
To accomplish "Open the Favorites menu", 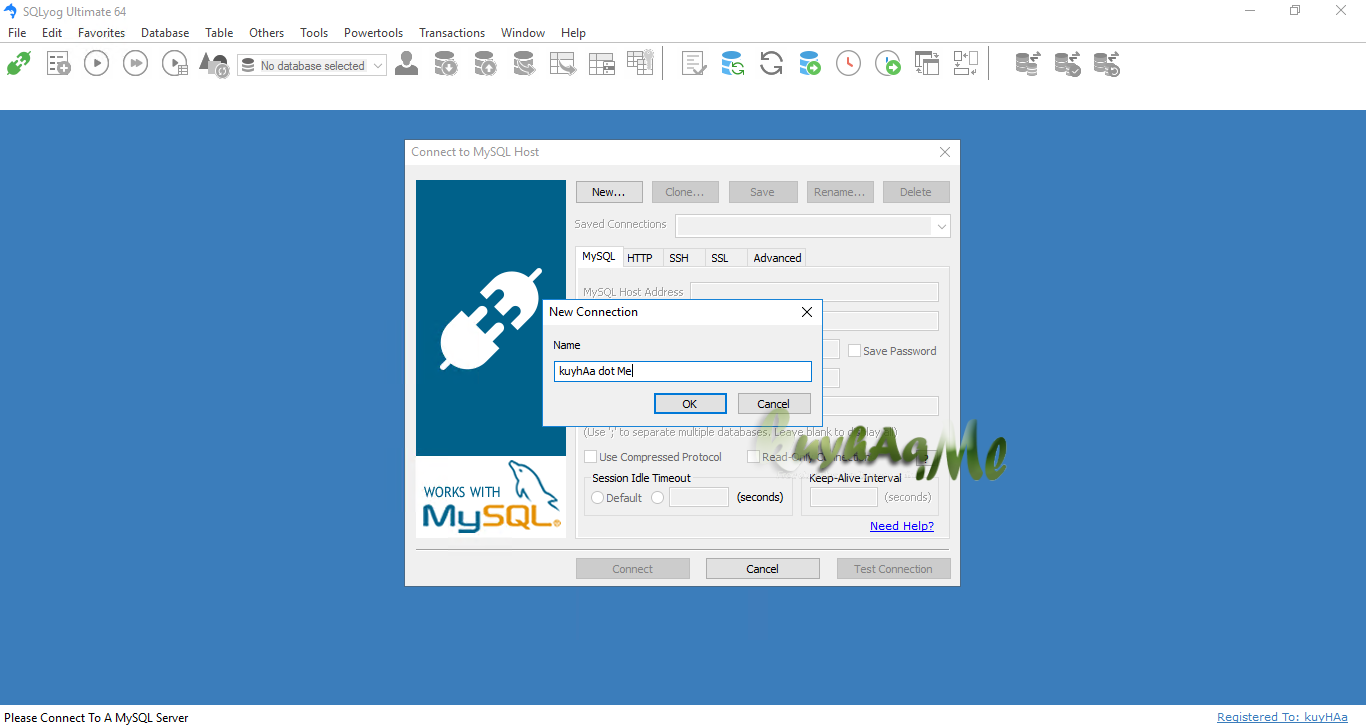I will [102, 33].
